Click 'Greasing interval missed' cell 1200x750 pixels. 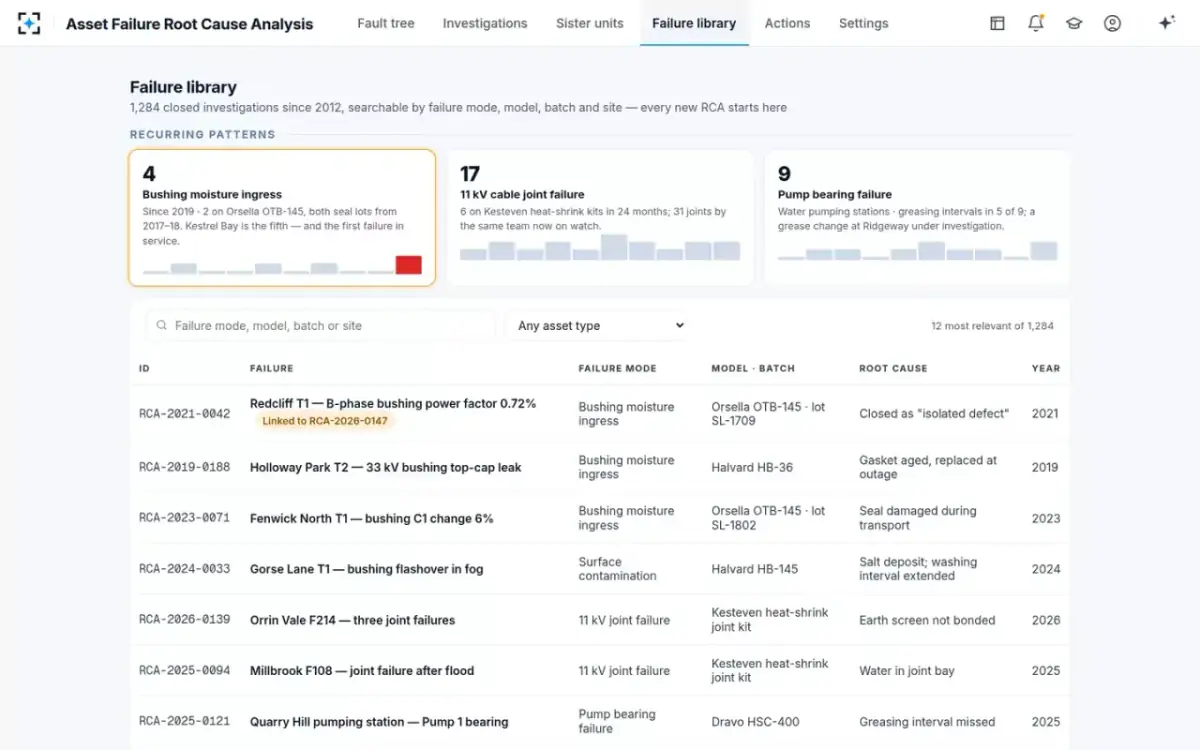(x=927, y=722)
